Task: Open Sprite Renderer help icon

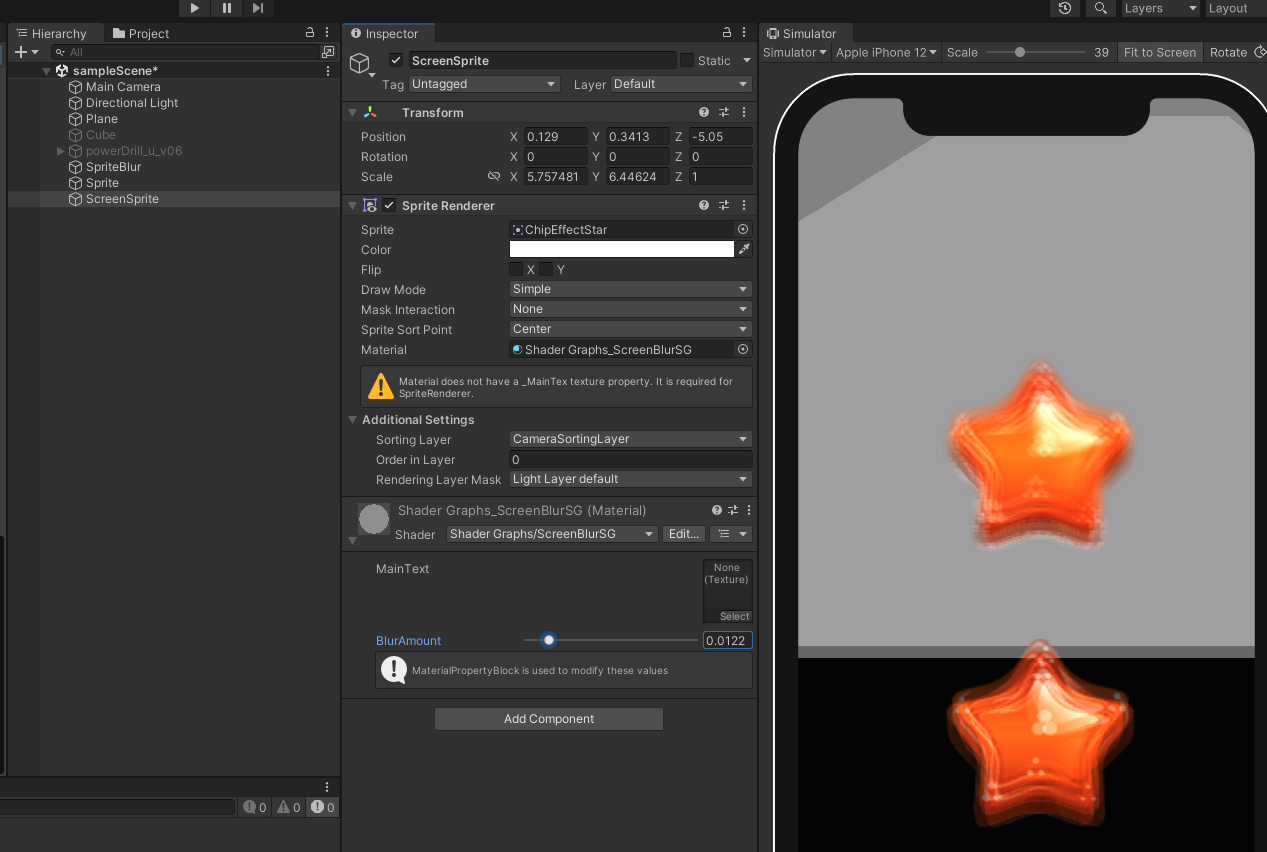Action: (x=704, y=205)
